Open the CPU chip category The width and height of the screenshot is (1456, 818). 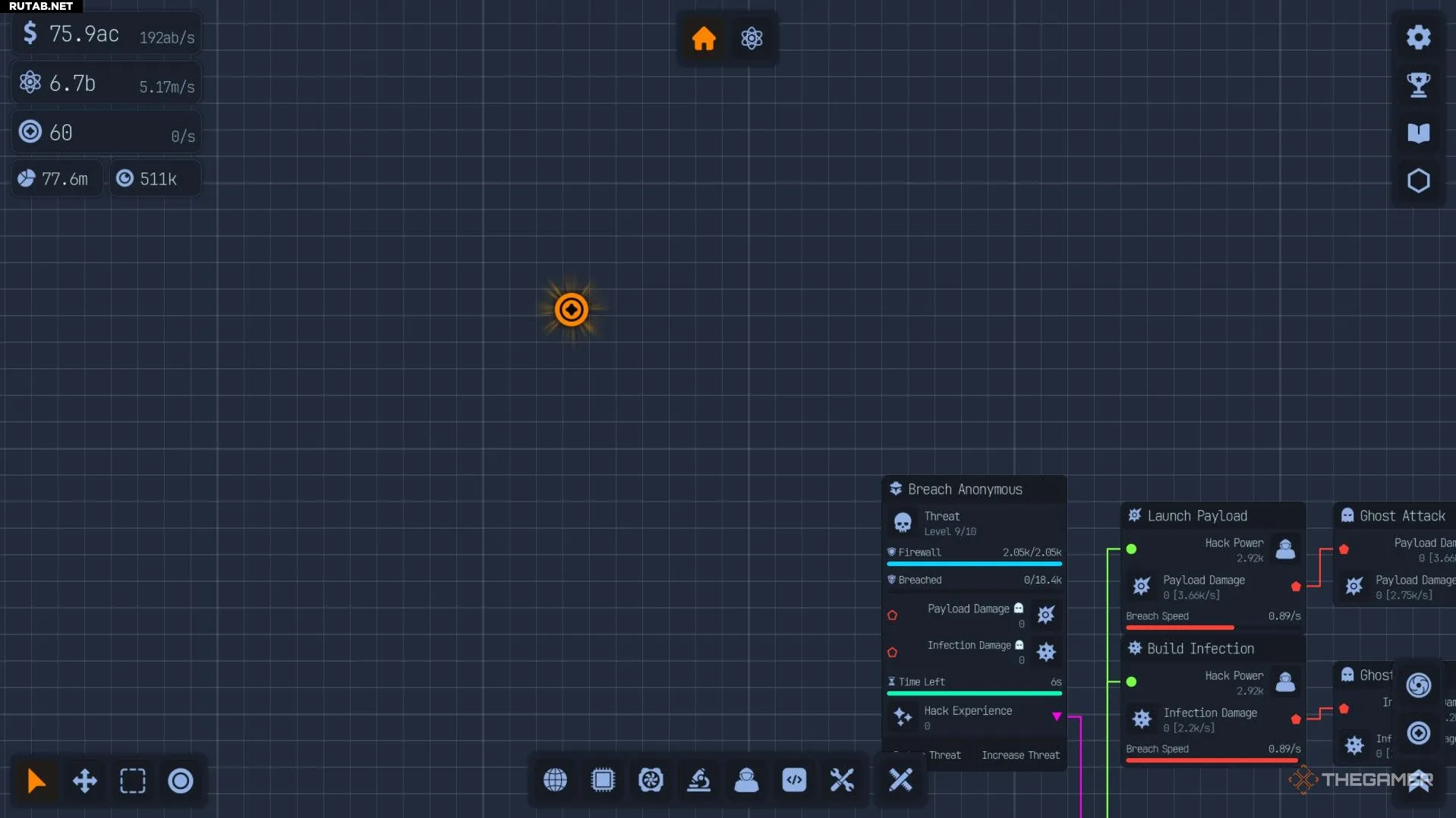coord(603,780)
